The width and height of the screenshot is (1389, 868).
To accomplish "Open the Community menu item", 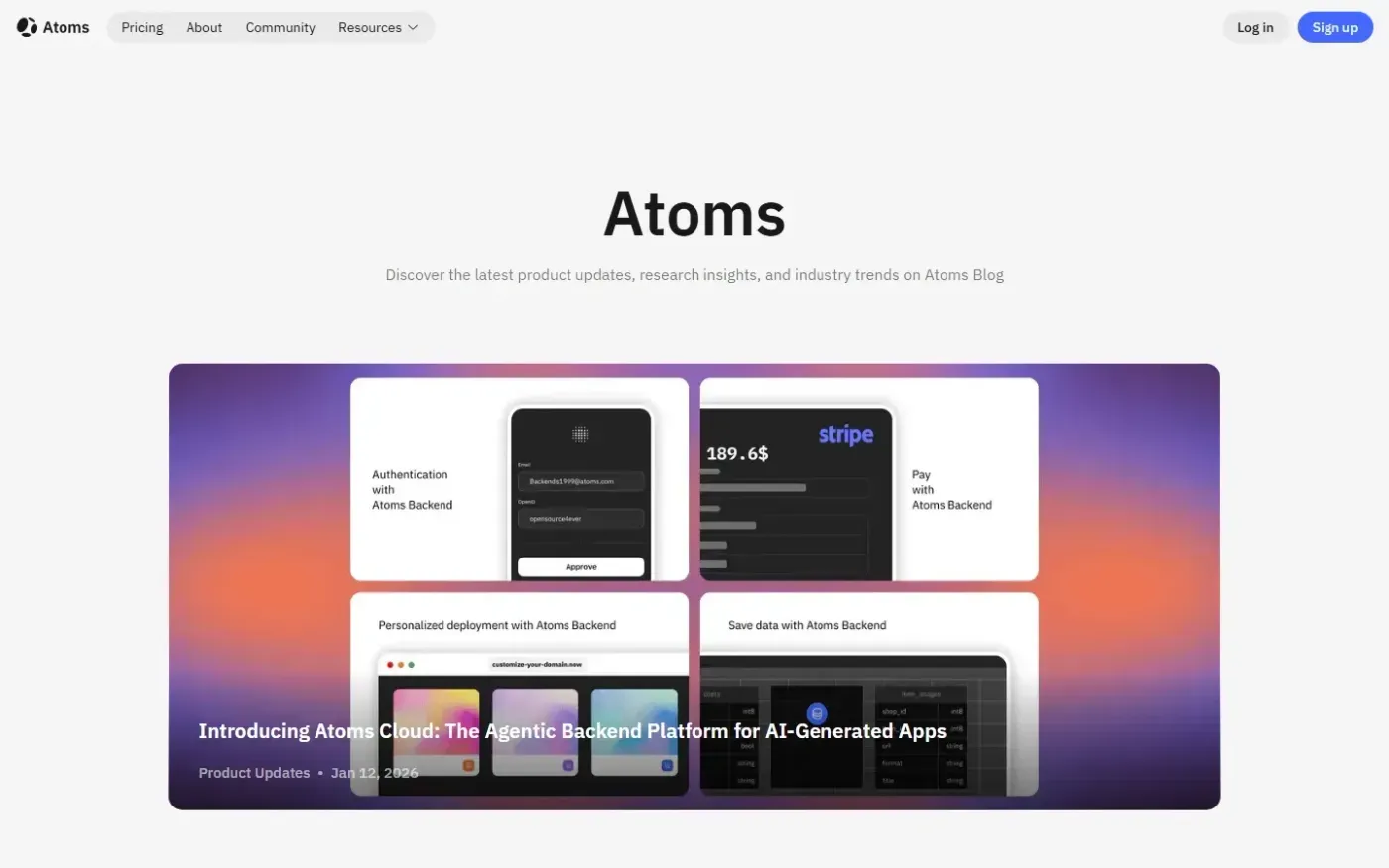I will (x=281, y=27).
